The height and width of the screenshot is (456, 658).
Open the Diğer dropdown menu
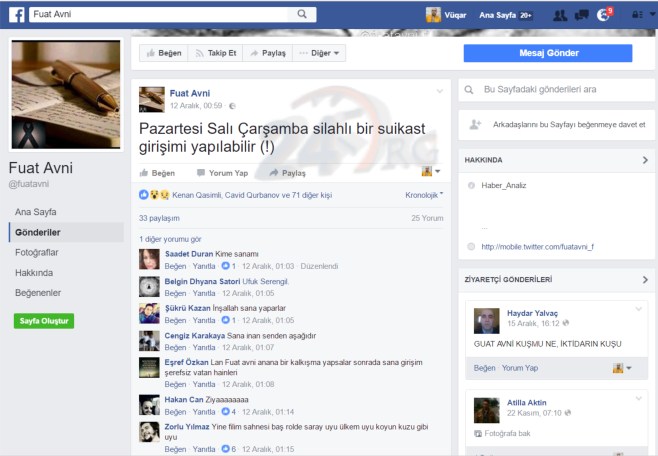[320, 53]
